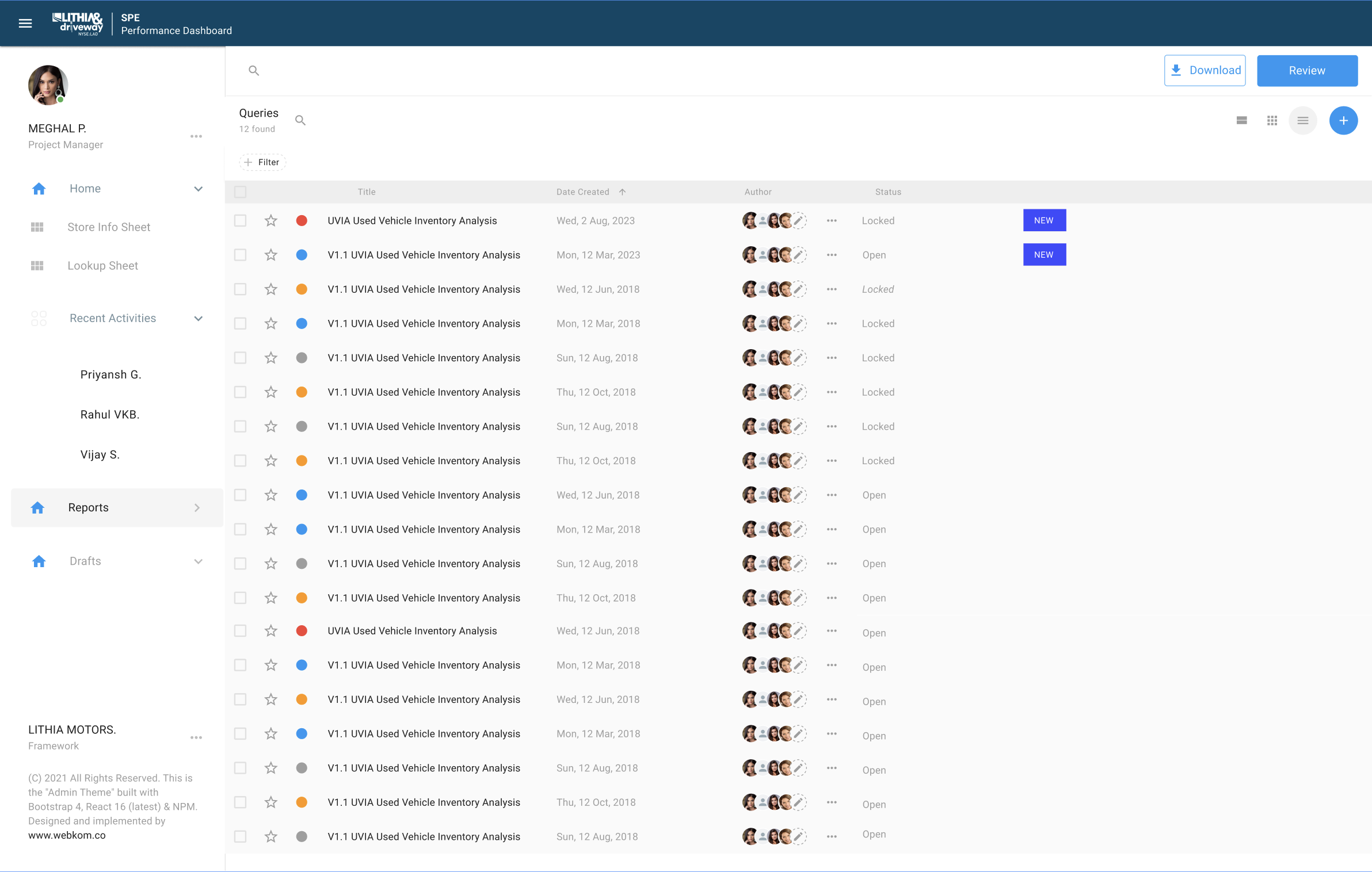This screenshot has height=872, width=1372.
Task: Open the search field in the top bar
Action: pyautogui.click(x=254, y=70)
